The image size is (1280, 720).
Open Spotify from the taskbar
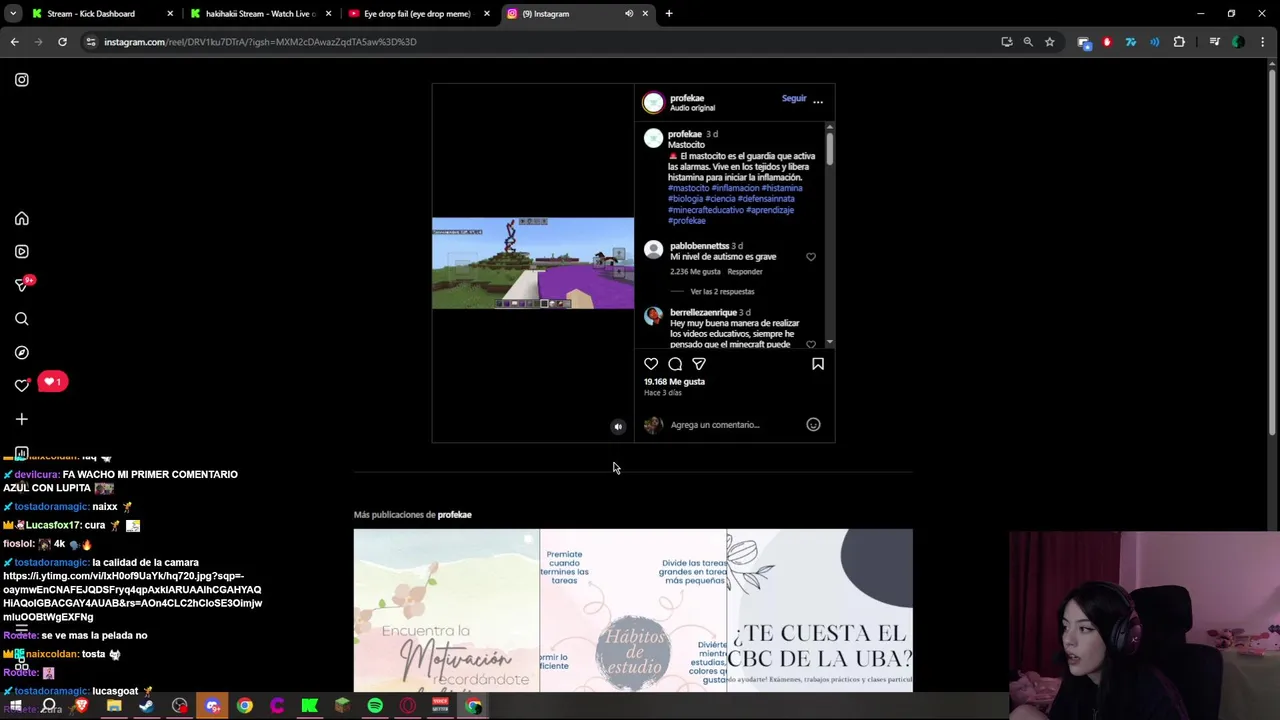375,706
